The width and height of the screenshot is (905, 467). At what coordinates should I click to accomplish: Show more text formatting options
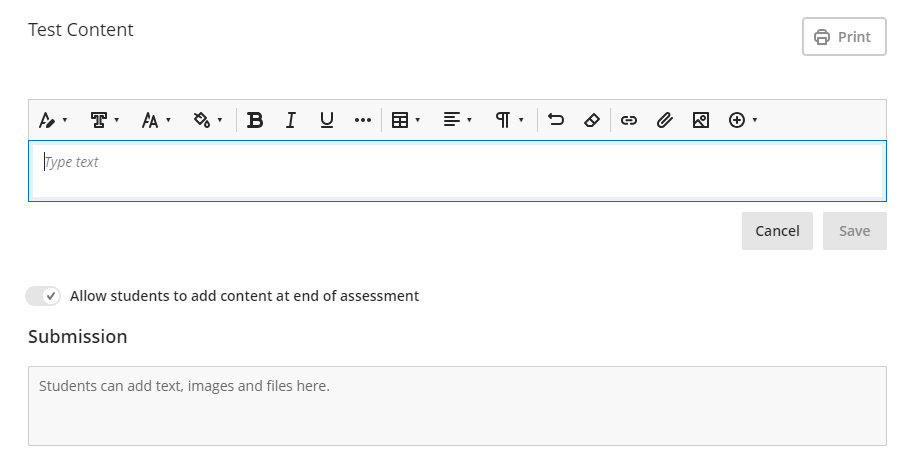tap(363, 120)
